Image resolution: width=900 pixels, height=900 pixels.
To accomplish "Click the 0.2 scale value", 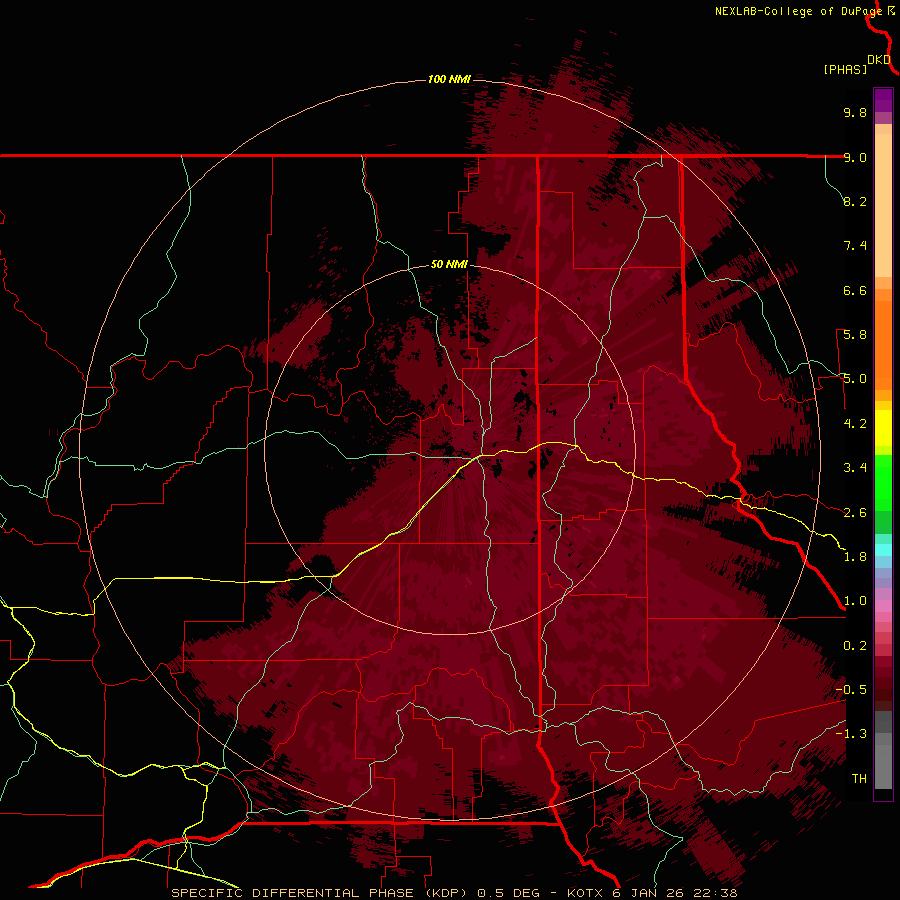I will (855, 646).
